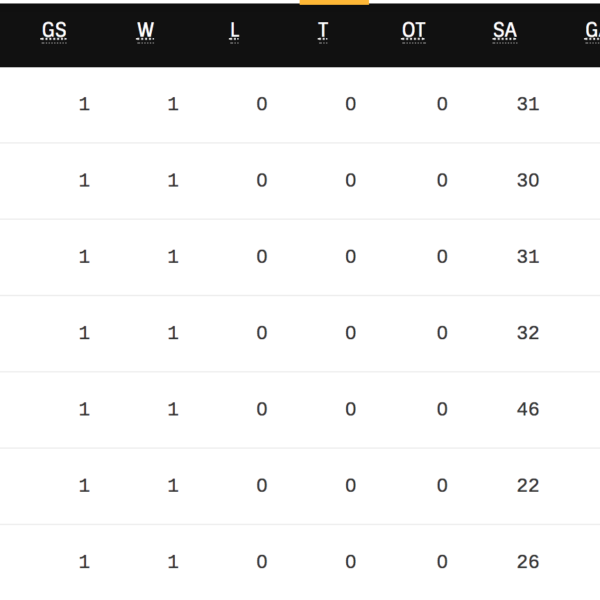Click the GS value in the 46 SA row
The height and width of the screenshot is (600, 600).
(84, 409)
